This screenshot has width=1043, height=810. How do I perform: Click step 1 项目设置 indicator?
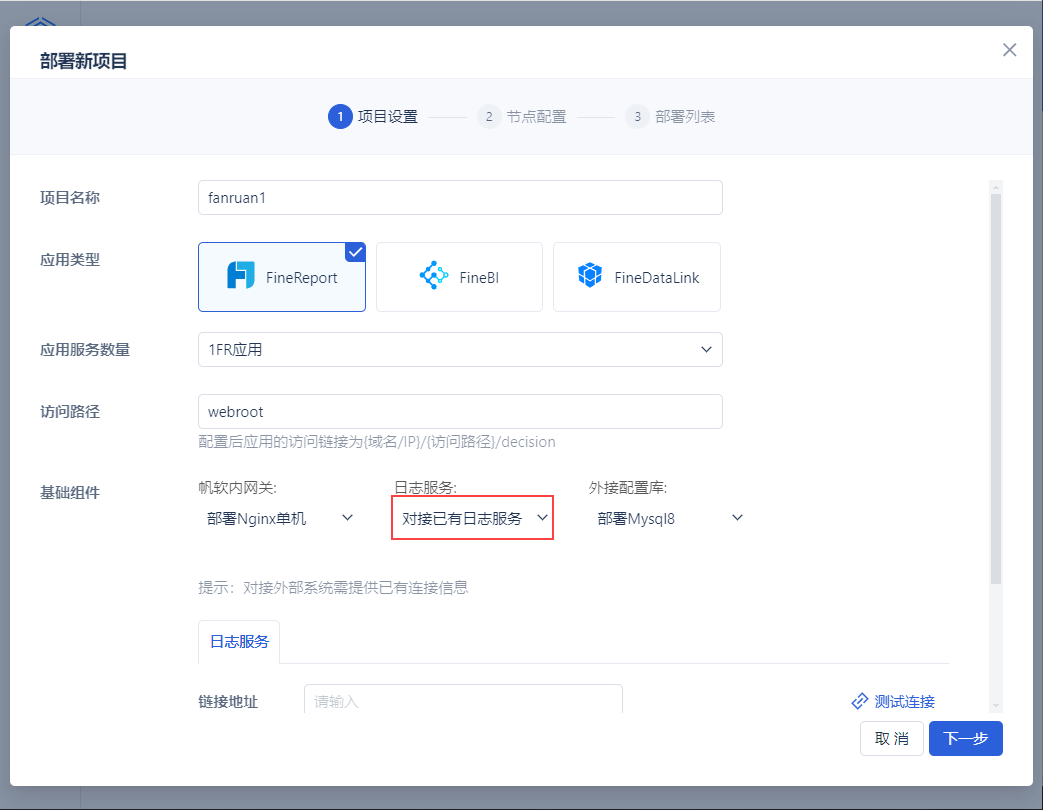[373, 116]
